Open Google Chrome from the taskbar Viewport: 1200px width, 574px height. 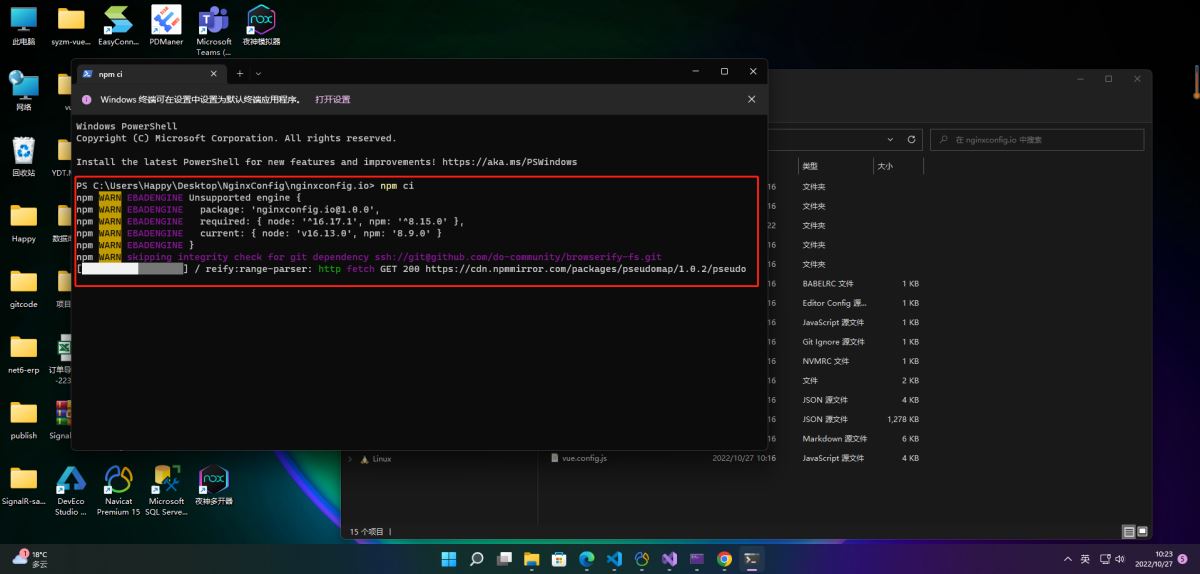coord(724,559)
